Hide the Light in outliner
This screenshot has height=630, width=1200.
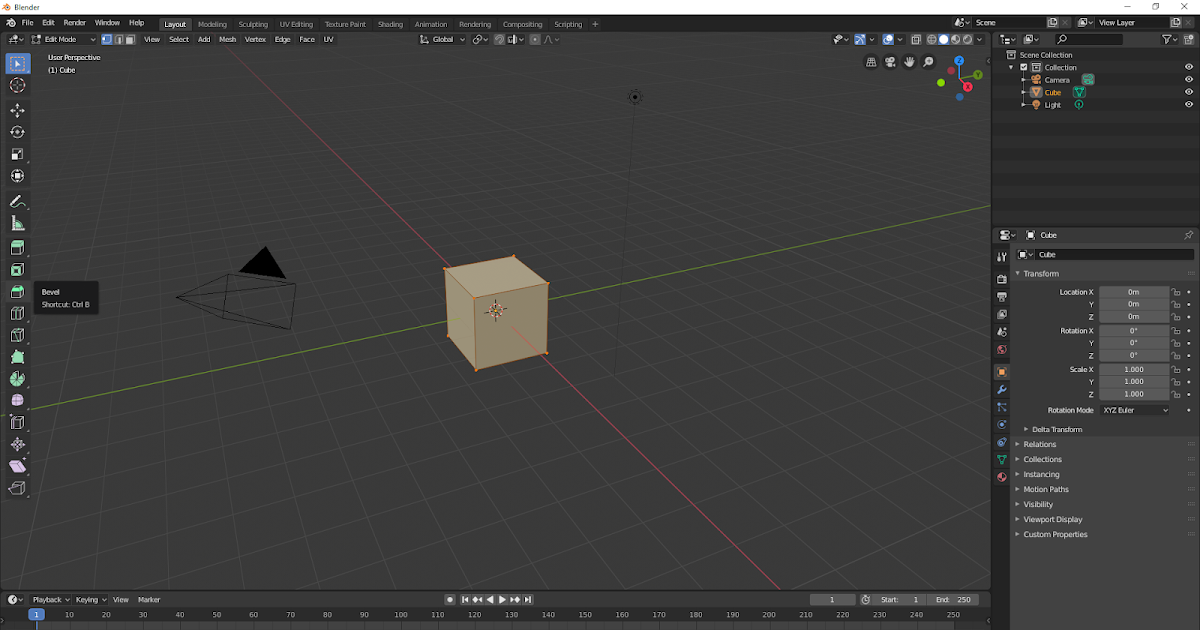click(1189, 105)
